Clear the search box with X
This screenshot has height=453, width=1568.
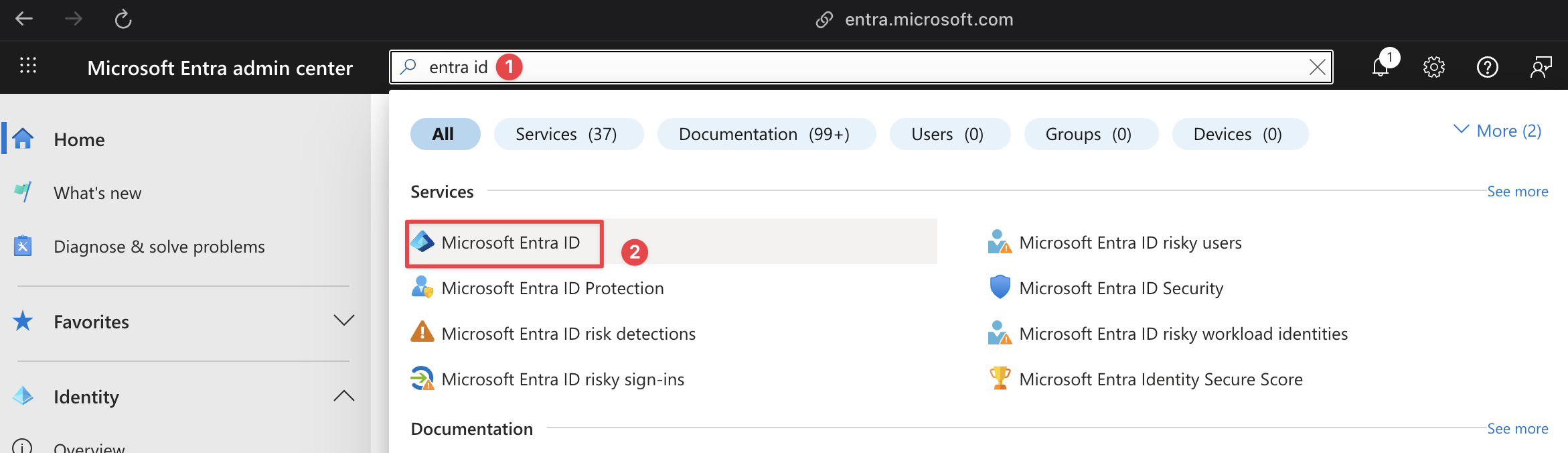pyautogui.click(x=1317, y=67)
